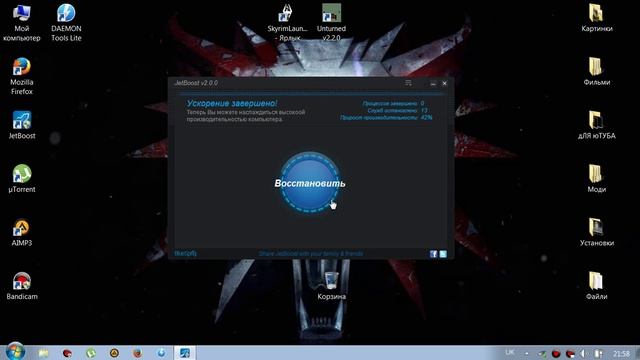Image resolution: width=640 pixels, height=360 pixels.
Task: Select the Моди folder on desktop
Action: pyautogui.click(x=596, y=178)
